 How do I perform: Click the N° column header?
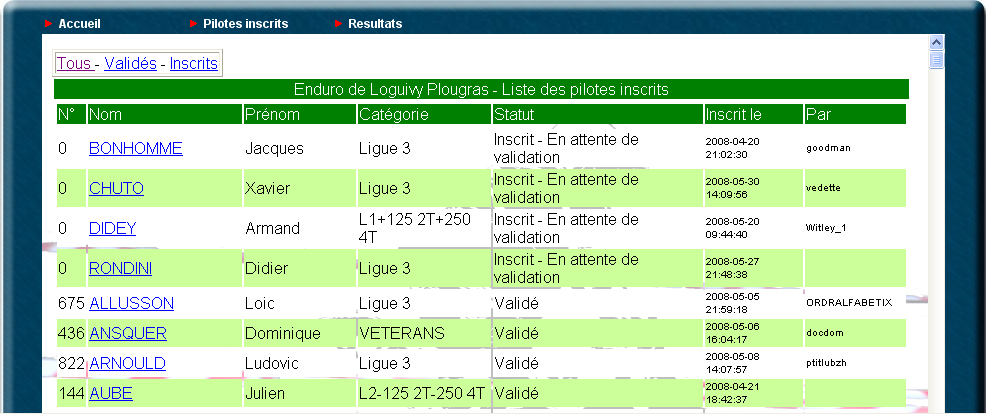point(71,115)
